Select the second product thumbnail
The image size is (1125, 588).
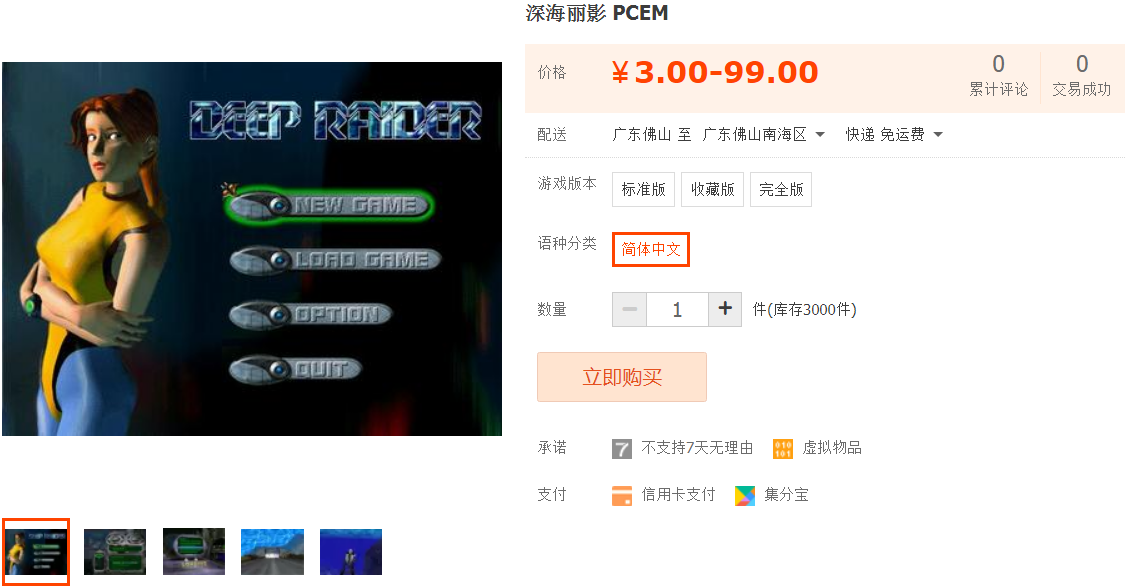(x=115, y=552)
